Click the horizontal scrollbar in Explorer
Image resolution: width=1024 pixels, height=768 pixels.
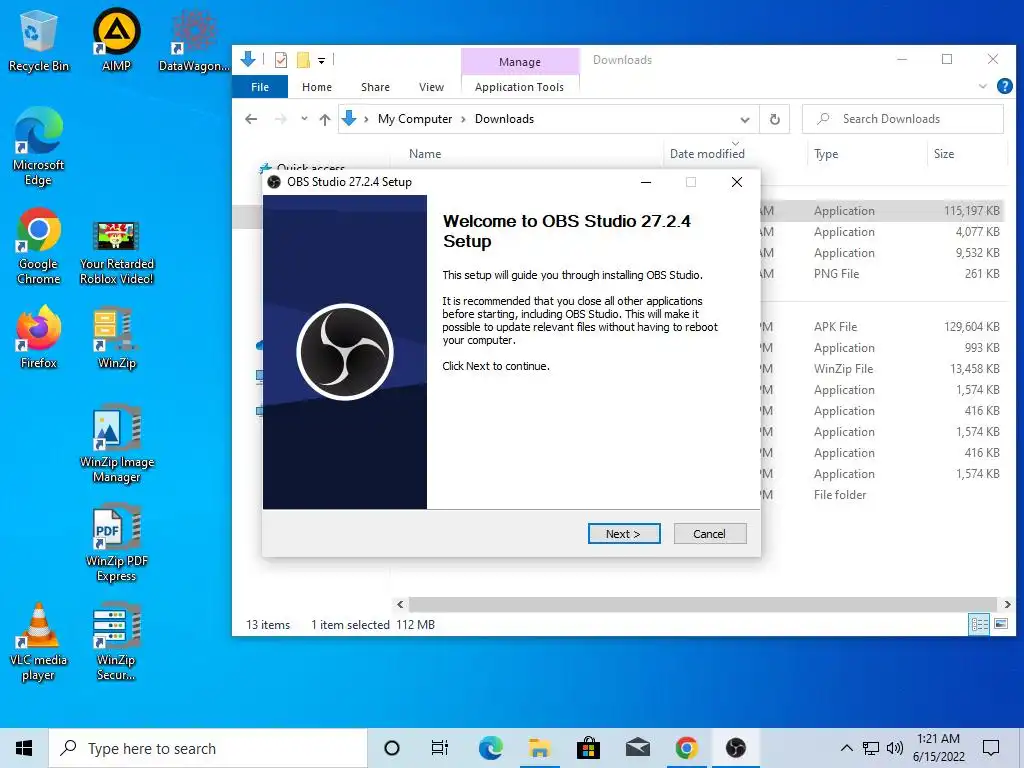click(703, 604)
